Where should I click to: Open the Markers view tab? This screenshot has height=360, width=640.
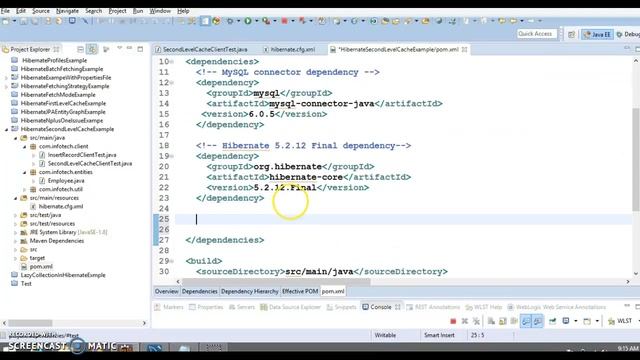169,307
